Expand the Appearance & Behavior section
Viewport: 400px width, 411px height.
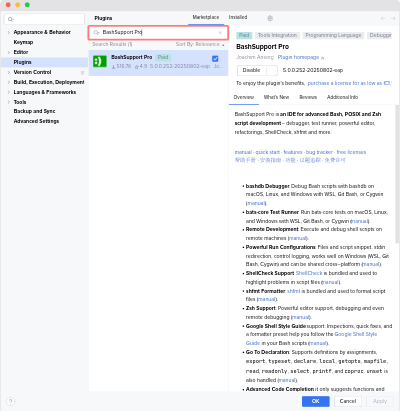click(9, 32)
